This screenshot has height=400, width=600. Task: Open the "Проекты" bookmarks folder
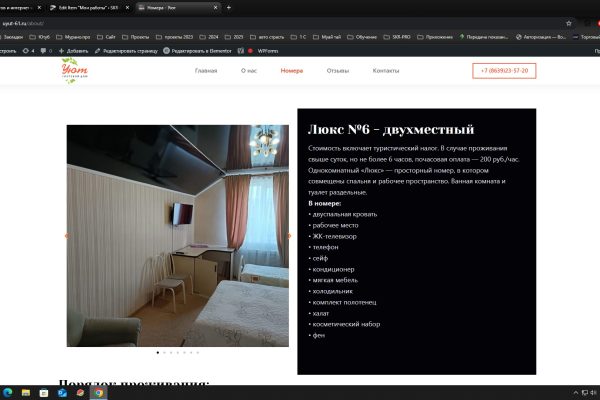135,37
